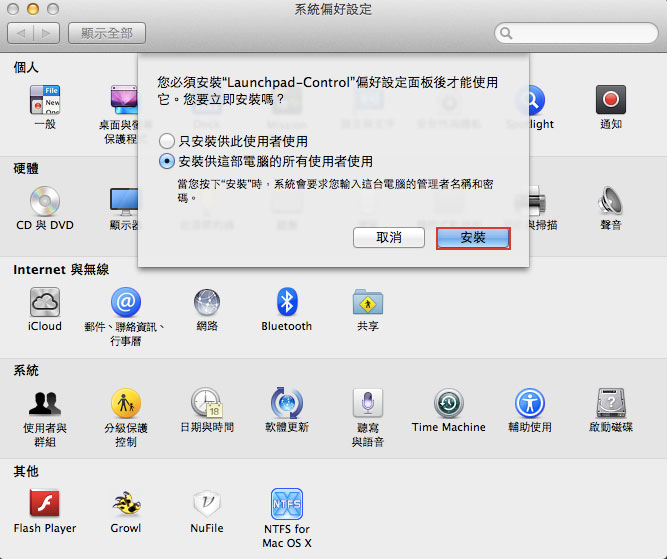Screen dimensions: 667x559
Task: Open the Sound (聲音) pane
Action: [610, 201]
